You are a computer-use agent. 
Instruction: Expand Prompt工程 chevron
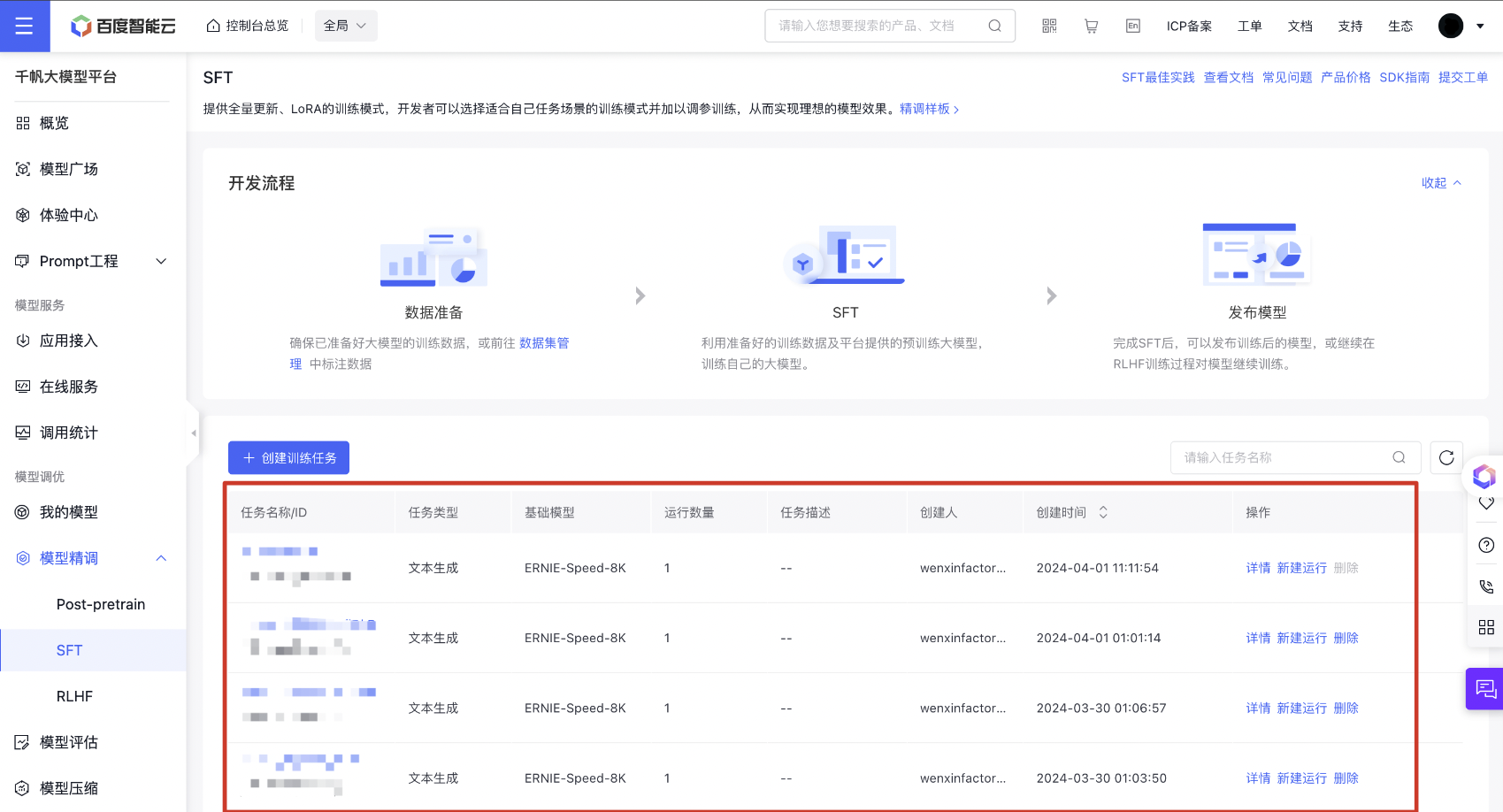[x=161, y=261]
